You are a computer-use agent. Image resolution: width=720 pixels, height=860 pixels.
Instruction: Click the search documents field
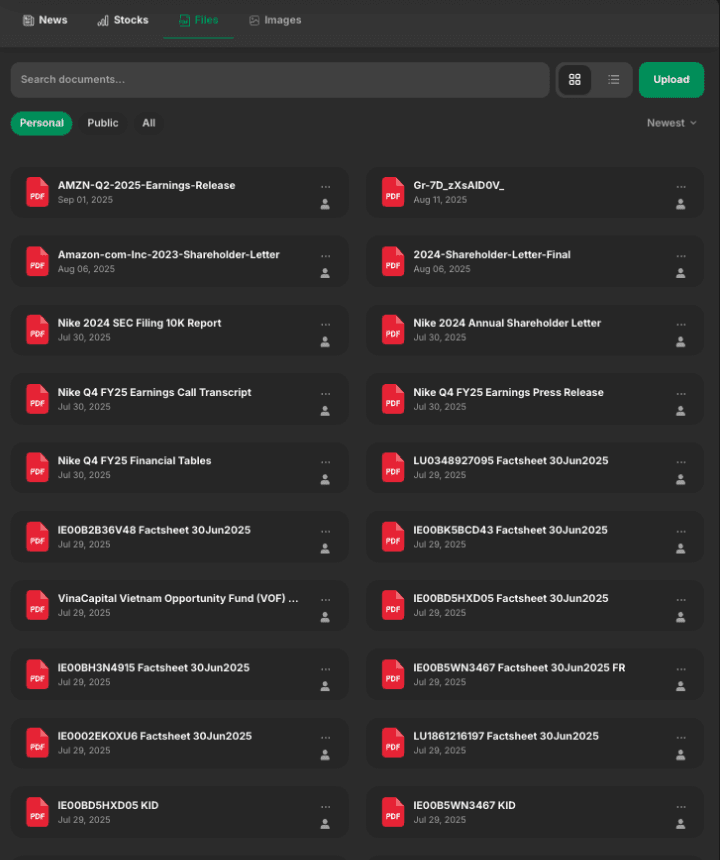pyautogui.click(x=280, y=80)
